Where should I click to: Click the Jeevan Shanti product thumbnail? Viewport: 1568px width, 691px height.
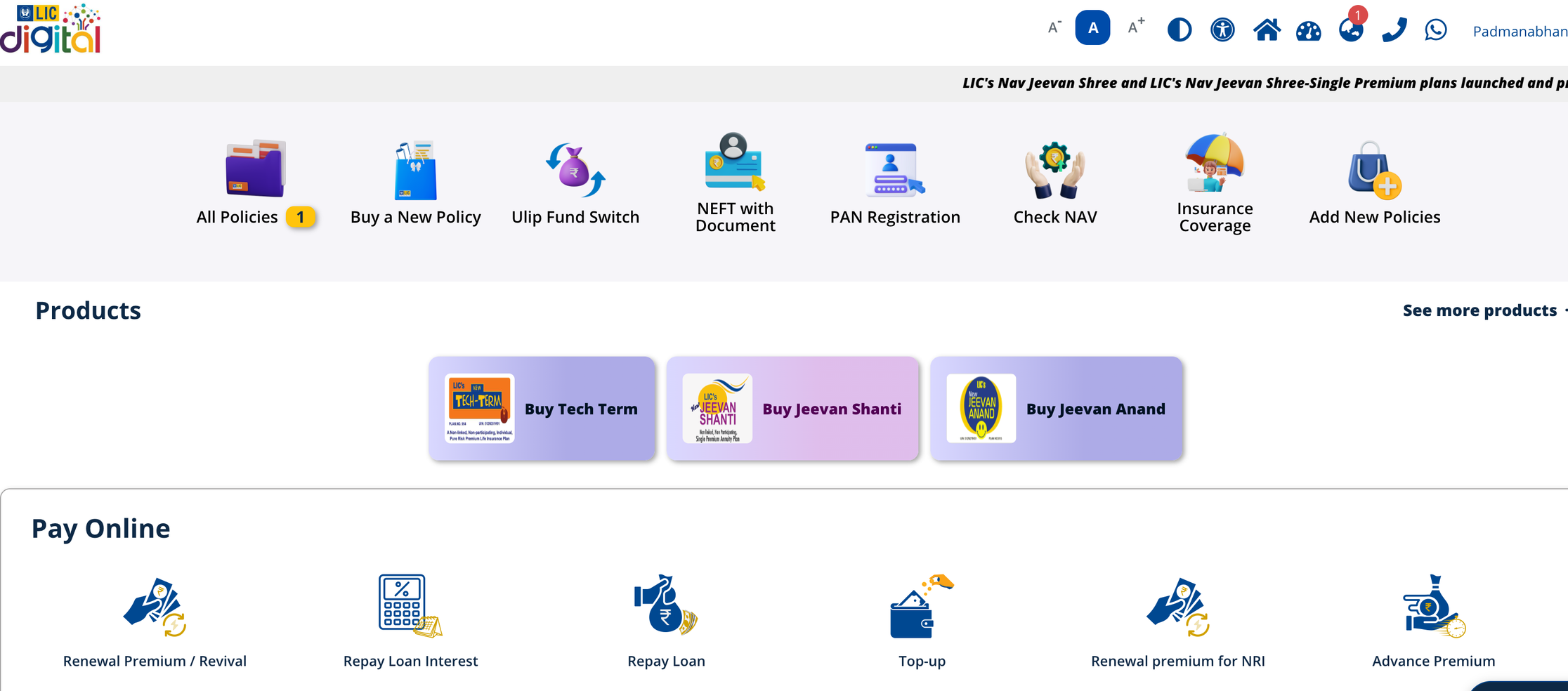717,409
